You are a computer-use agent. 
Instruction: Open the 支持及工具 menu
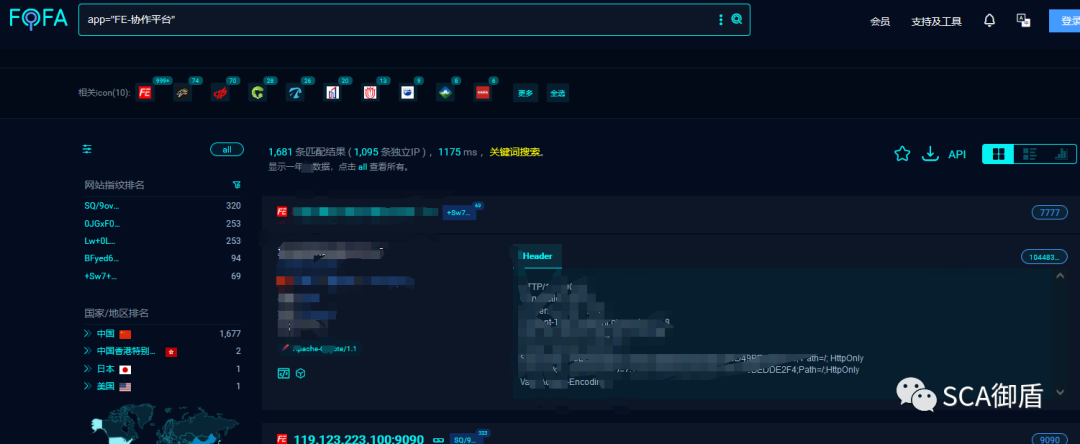(936, 21)
